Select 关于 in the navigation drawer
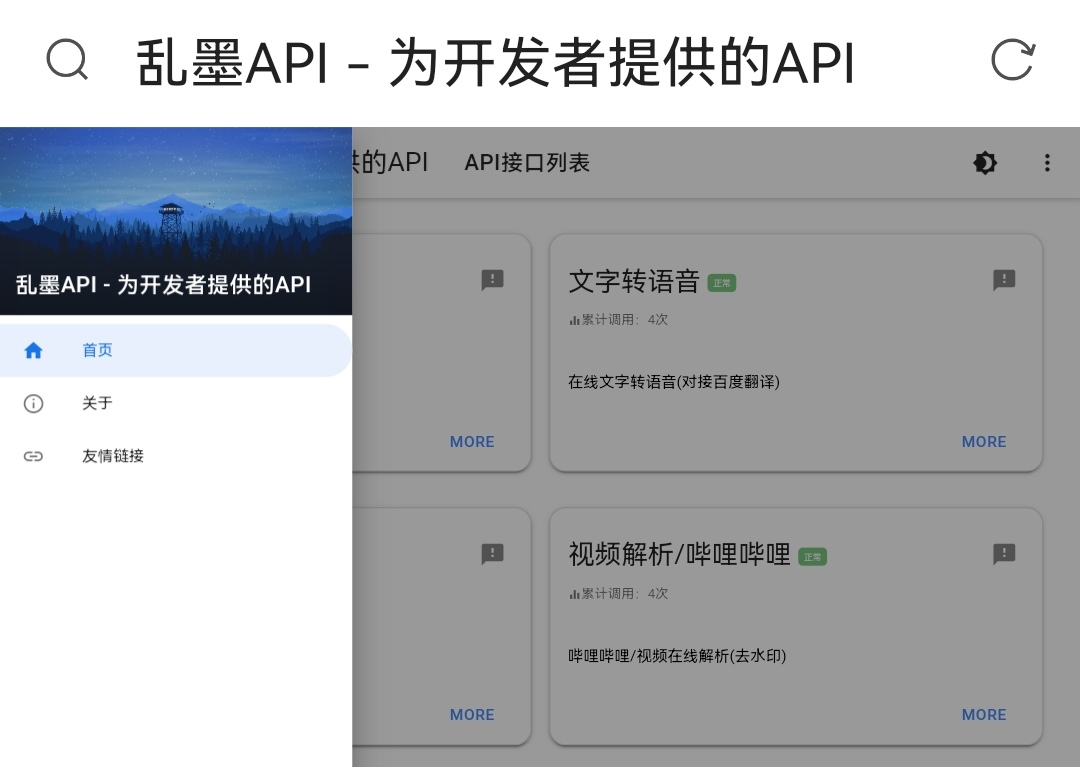The width and height of the screenshot is (1080, 767). (x=97, y=403)
